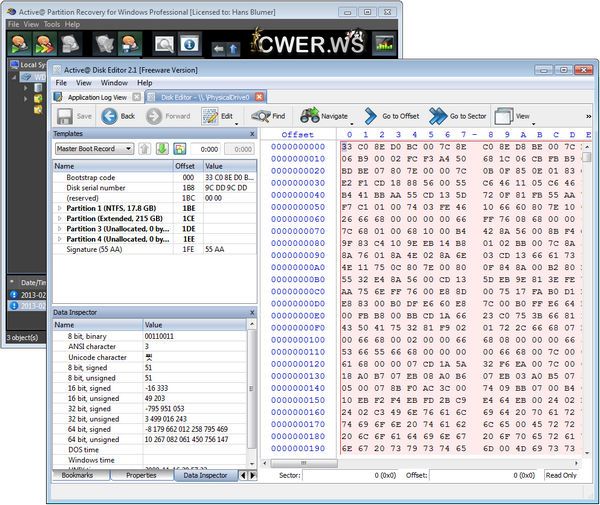
Task: Click the magnifier preview icon in Partition Recovery
Action: tap(164, 44)
